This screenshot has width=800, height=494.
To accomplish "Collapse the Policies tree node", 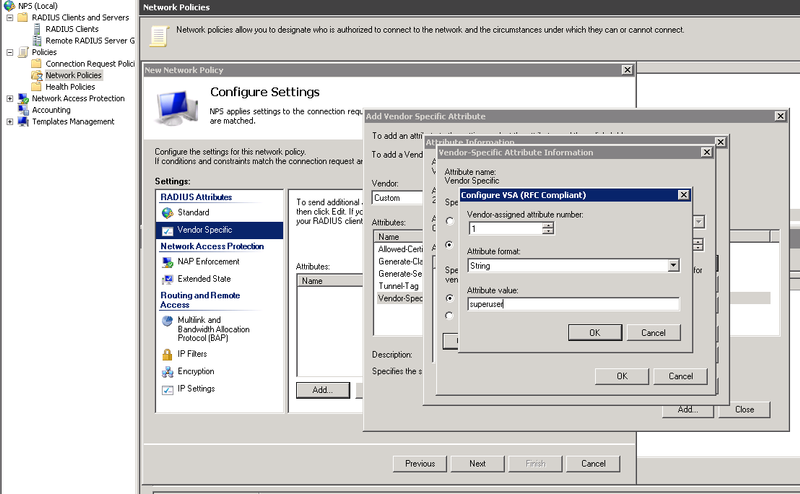I will (9, 52).
